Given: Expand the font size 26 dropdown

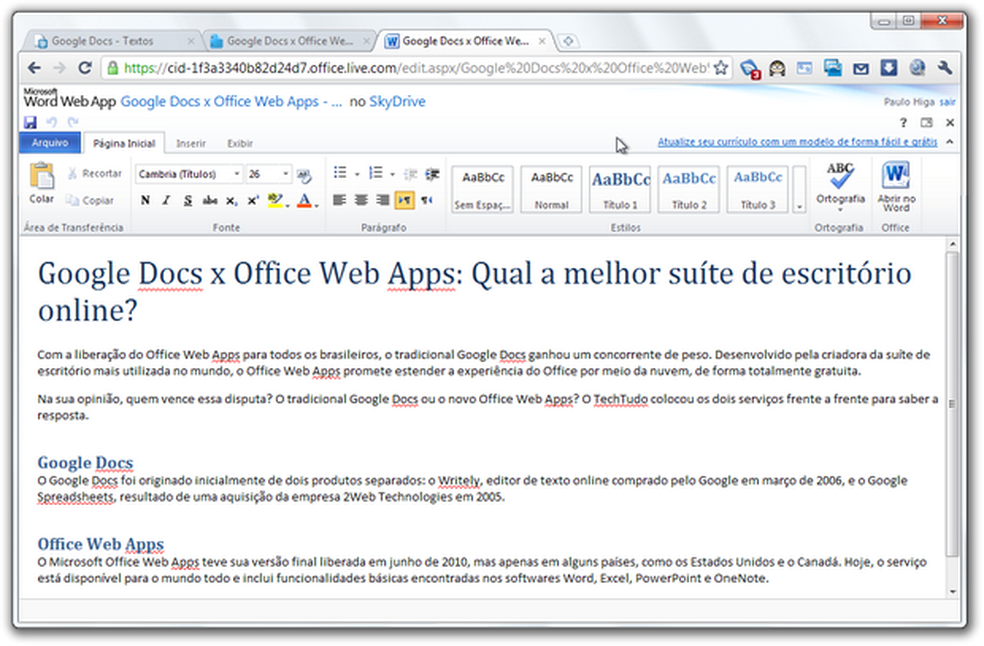Looking at the screenshot, I should tap(286, 174).
